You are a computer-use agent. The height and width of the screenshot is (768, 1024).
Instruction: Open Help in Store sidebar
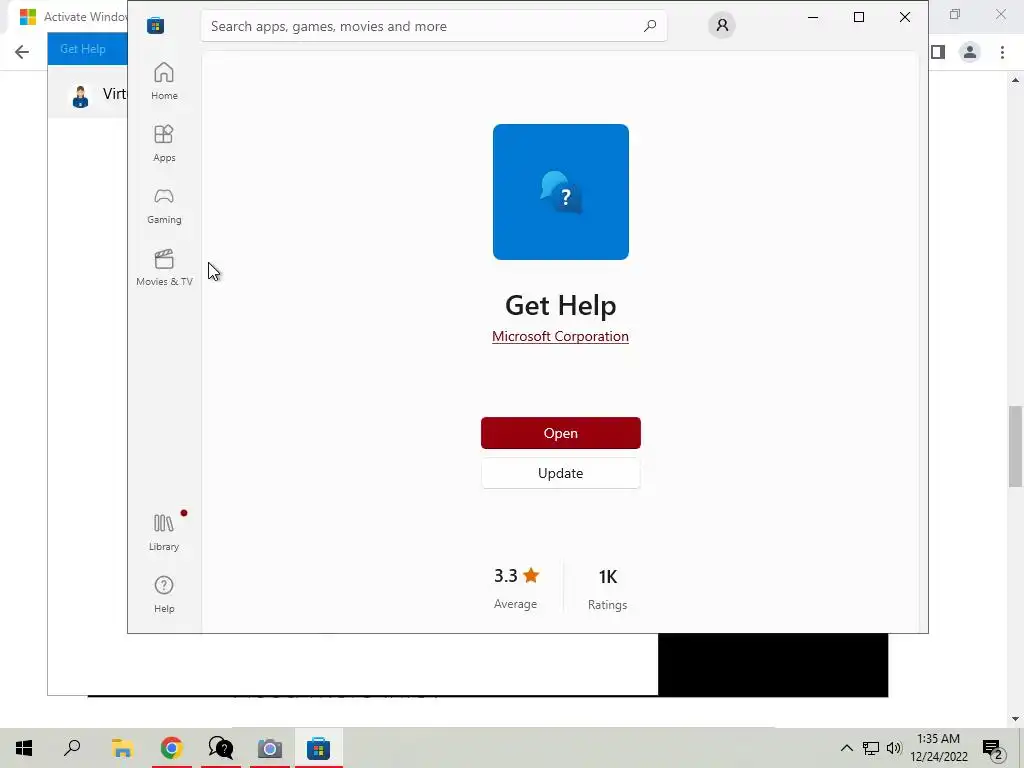(164, 594)
